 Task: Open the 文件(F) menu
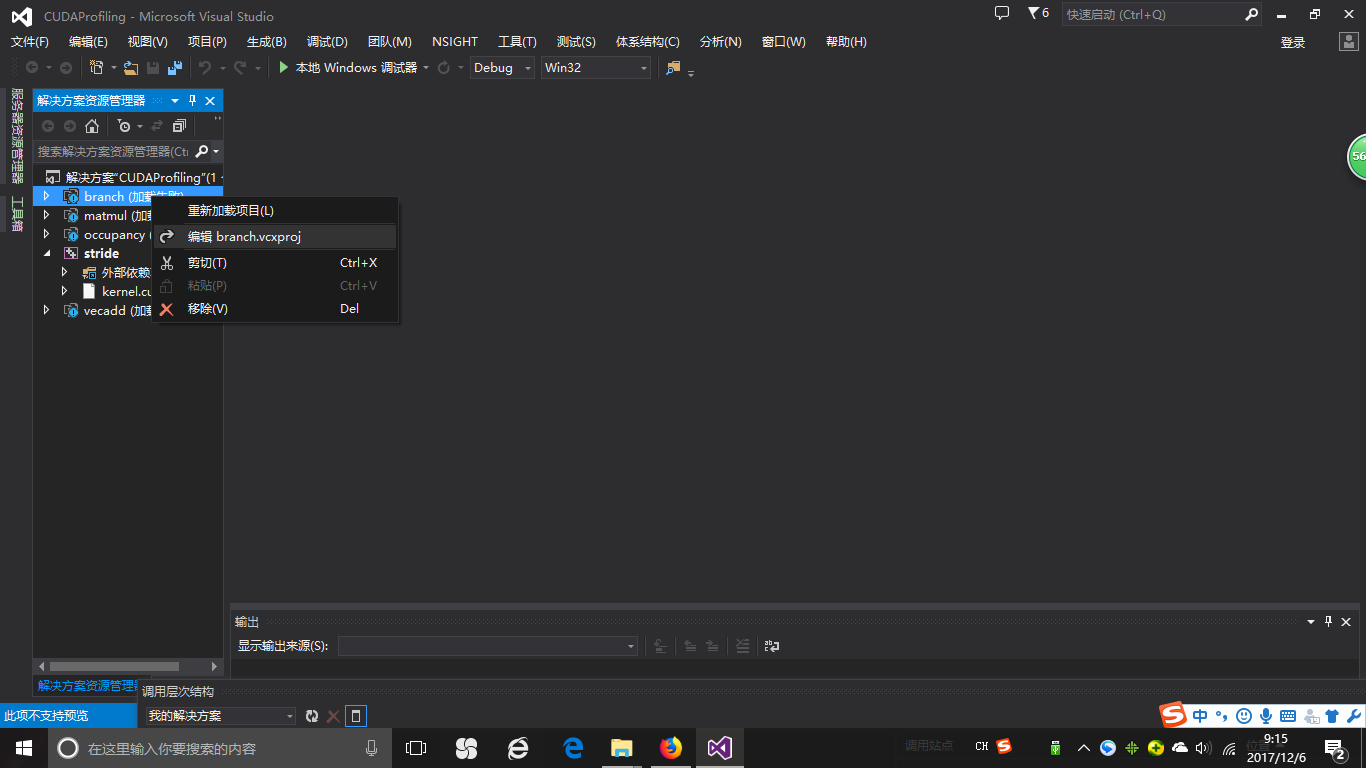(30, 42)
